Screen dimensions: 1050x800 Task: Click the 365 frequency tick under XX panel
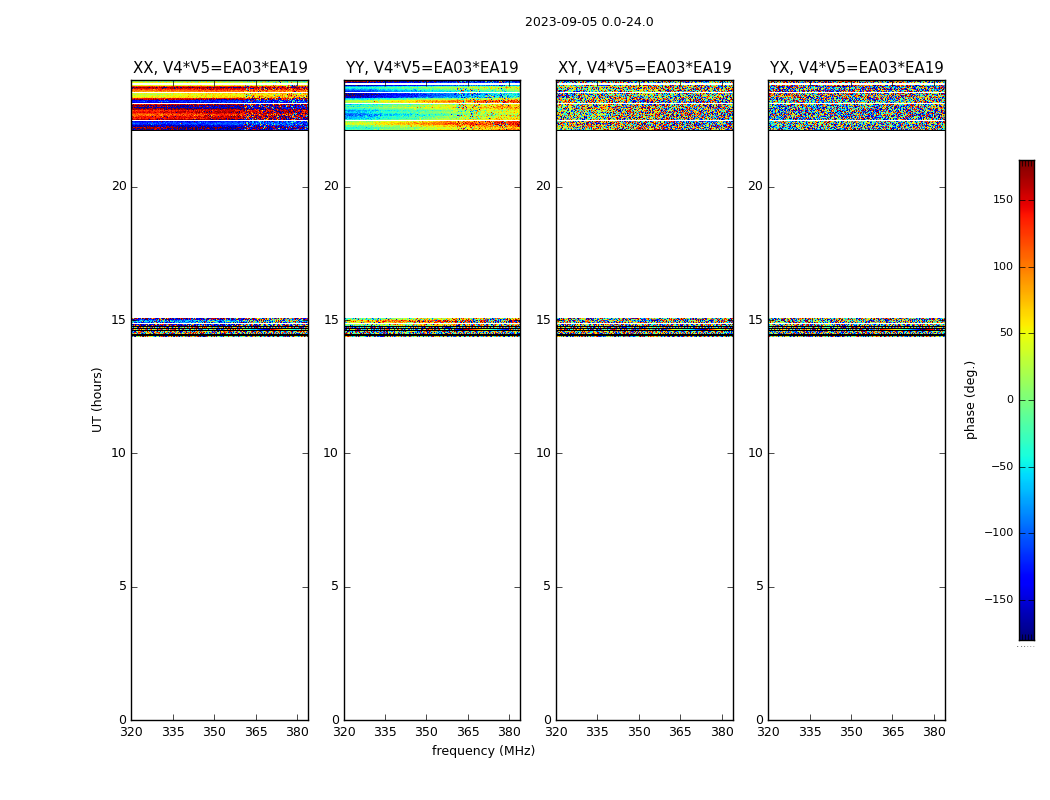[x=256, y=732]
